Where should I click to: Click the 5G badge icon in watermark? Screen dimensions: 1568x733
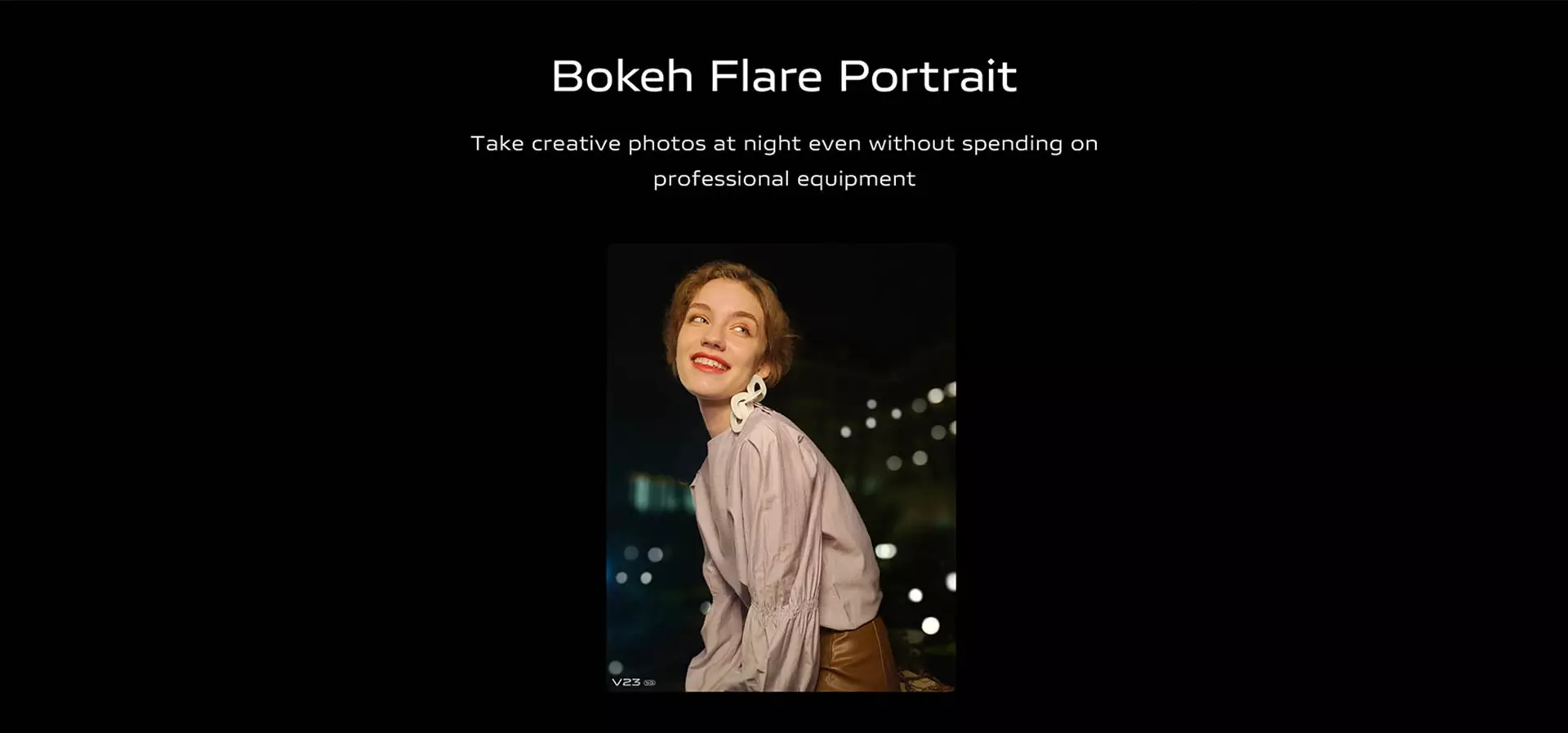[649, 682]
